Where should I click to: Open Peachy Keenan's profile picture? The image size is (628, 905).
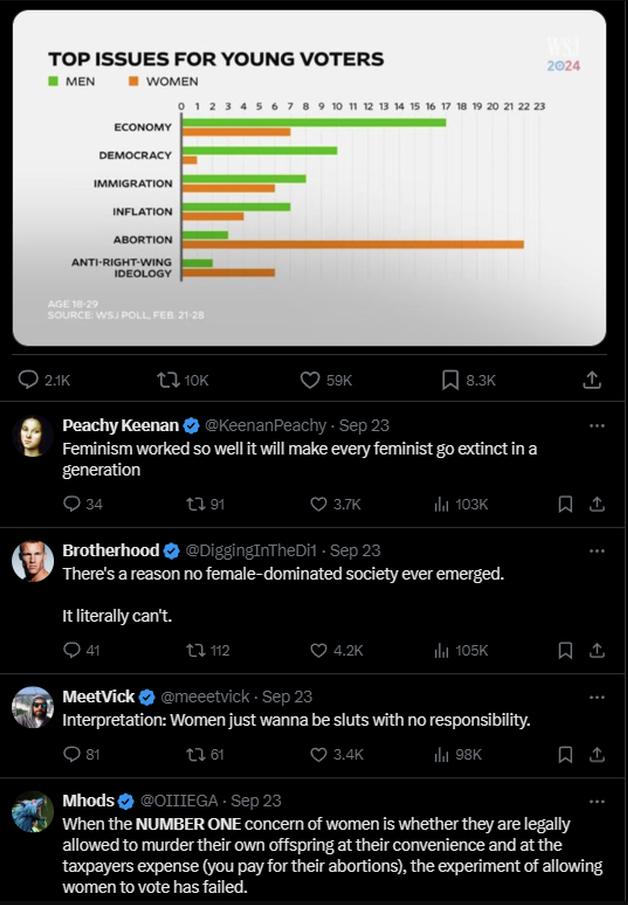coord(33,437)
